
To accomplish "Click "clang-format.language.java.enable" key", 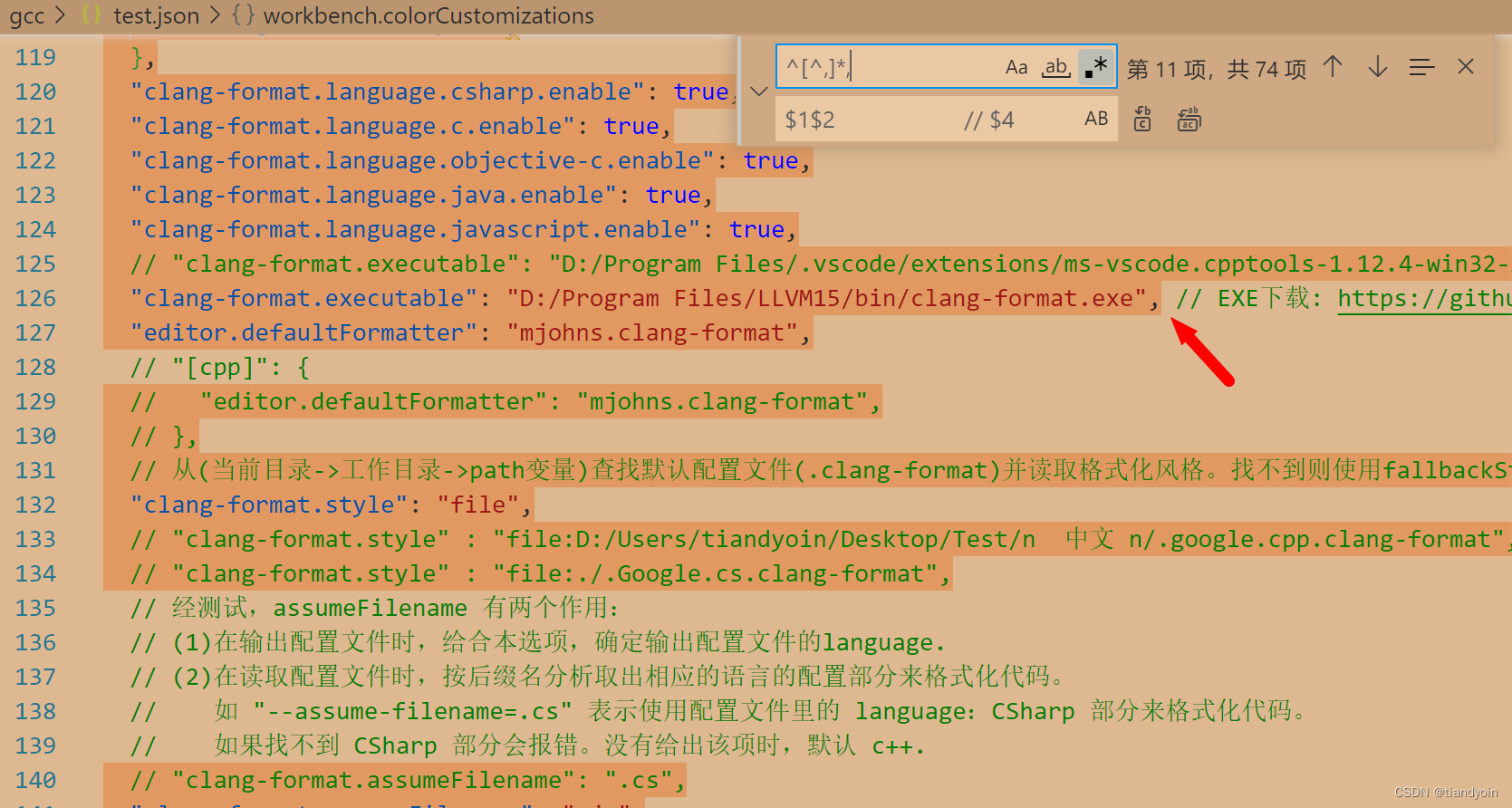I will point(373,195).
